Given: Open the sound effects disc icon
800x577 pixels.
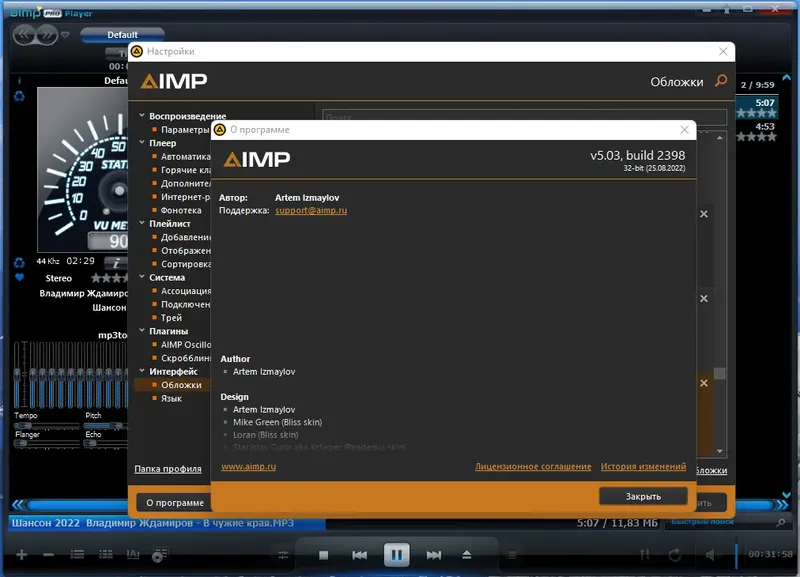Looking at the screenshot, I should click(160, 555).
